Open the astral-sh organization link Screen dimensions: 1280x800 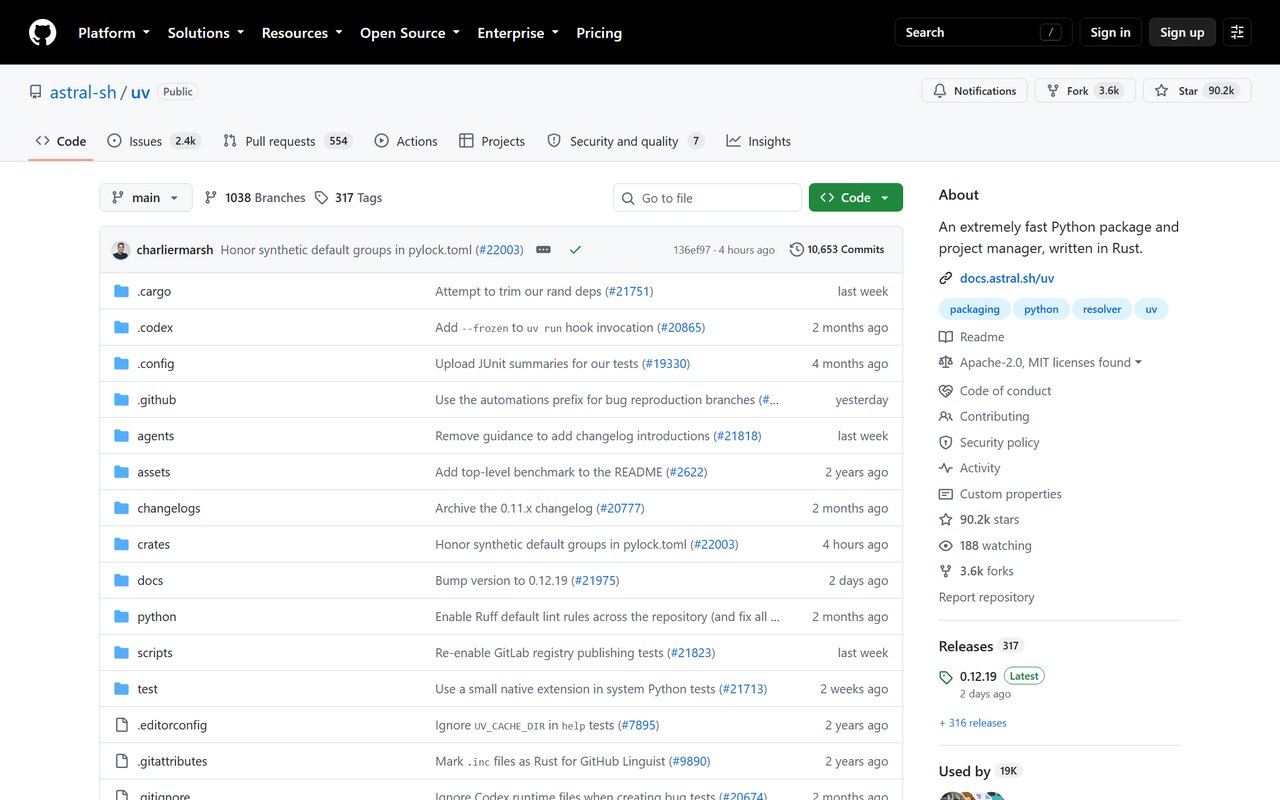tap(84, 92)
